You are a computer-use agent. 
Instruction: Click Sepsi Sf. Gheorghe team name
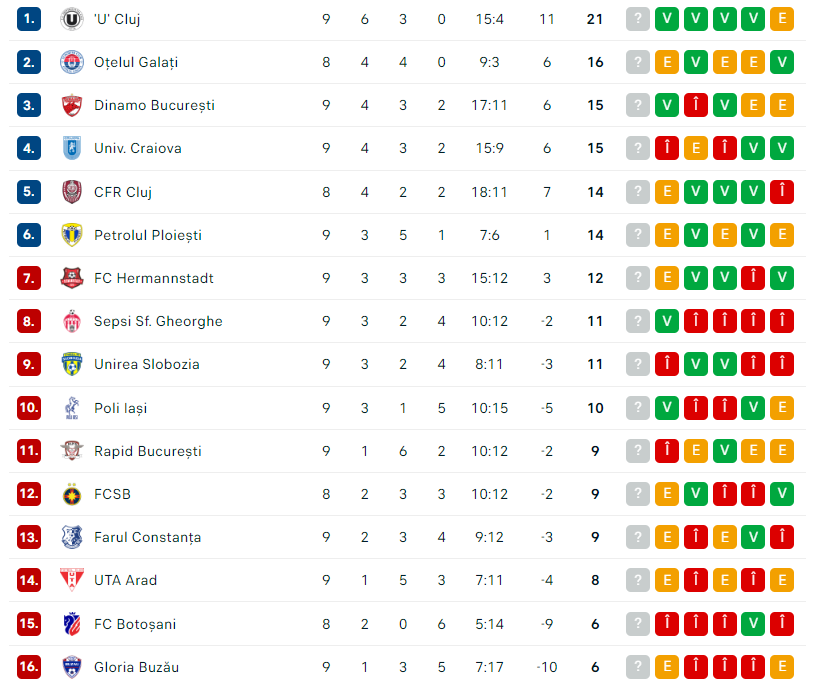click(158, 321)
